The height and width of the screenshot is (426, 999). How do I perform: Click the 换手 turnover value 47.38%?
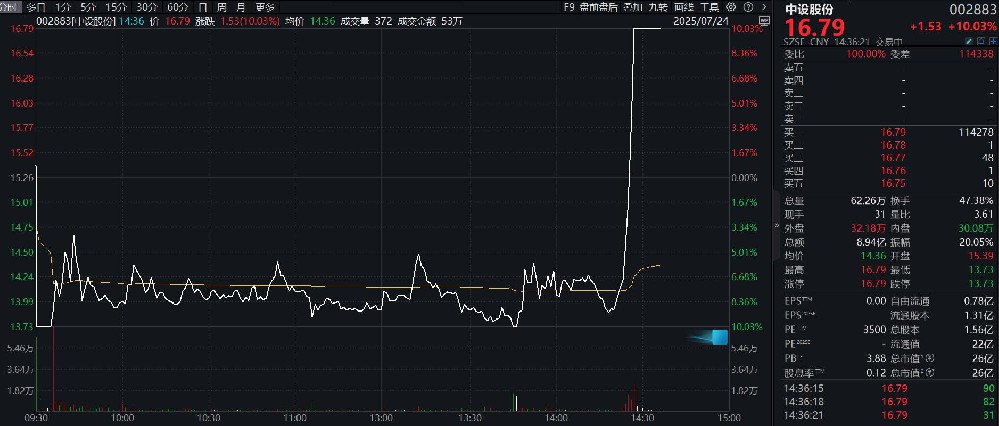[x=977, y=202]
